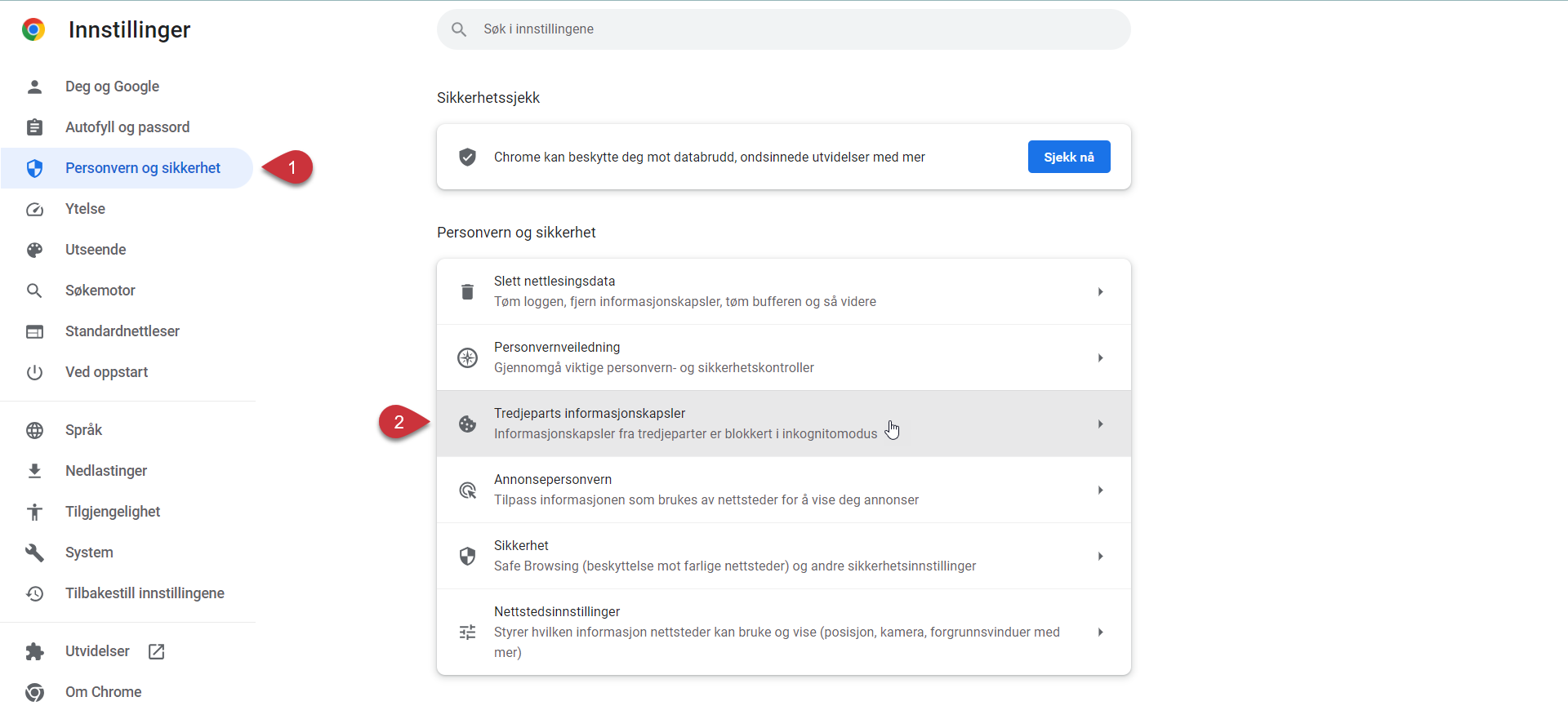The width and height of the screenshot is (1568, 728).
Task: Click the accessibility icon beside Tilgjengelighet
Action: point(34,512)
